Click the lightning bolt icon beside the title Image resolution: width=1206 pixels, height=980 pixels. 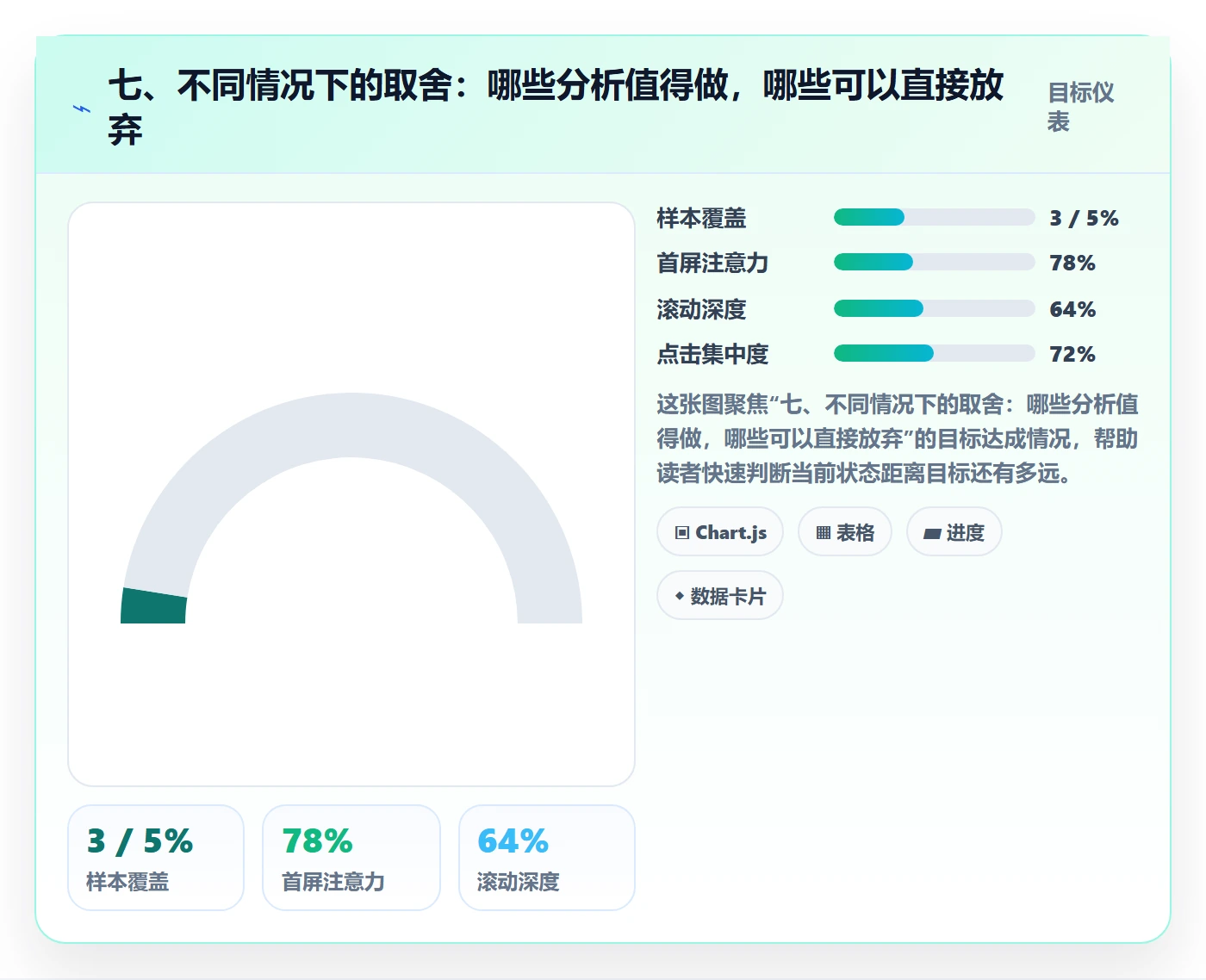(x=82, y=109)
